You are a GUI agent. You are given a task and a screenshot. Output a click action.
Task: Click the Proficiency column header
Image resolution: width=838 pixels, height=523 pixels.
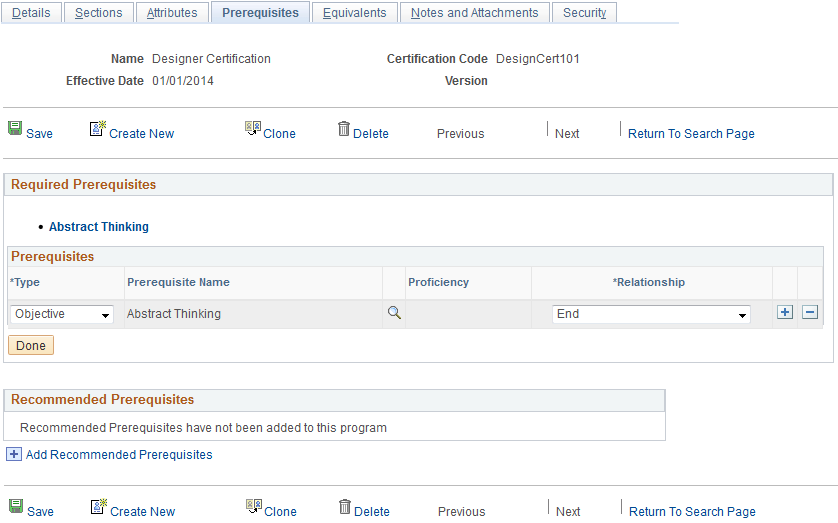[x=438, y=282]
